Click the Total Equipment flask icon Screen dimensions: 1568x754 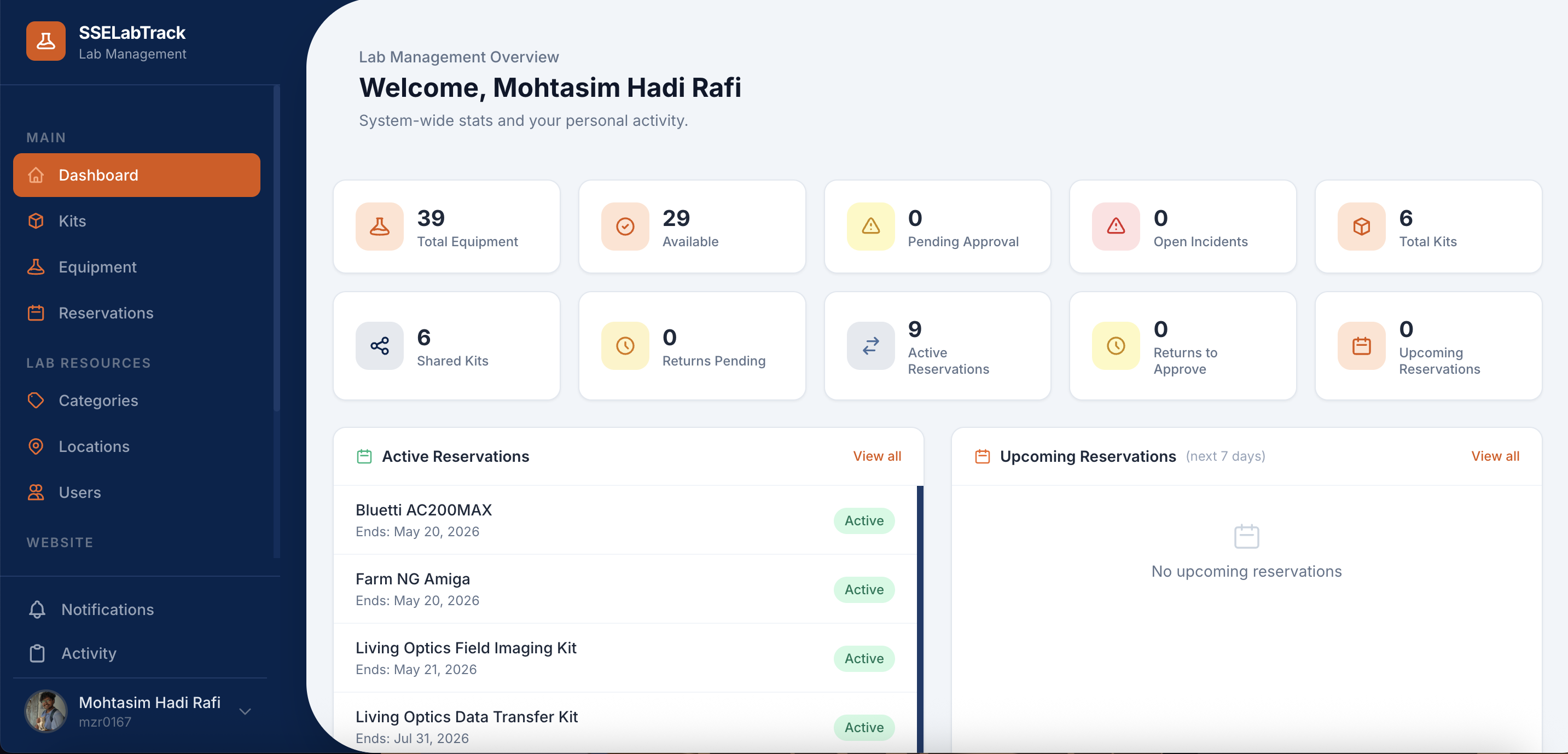click(380, 227)
